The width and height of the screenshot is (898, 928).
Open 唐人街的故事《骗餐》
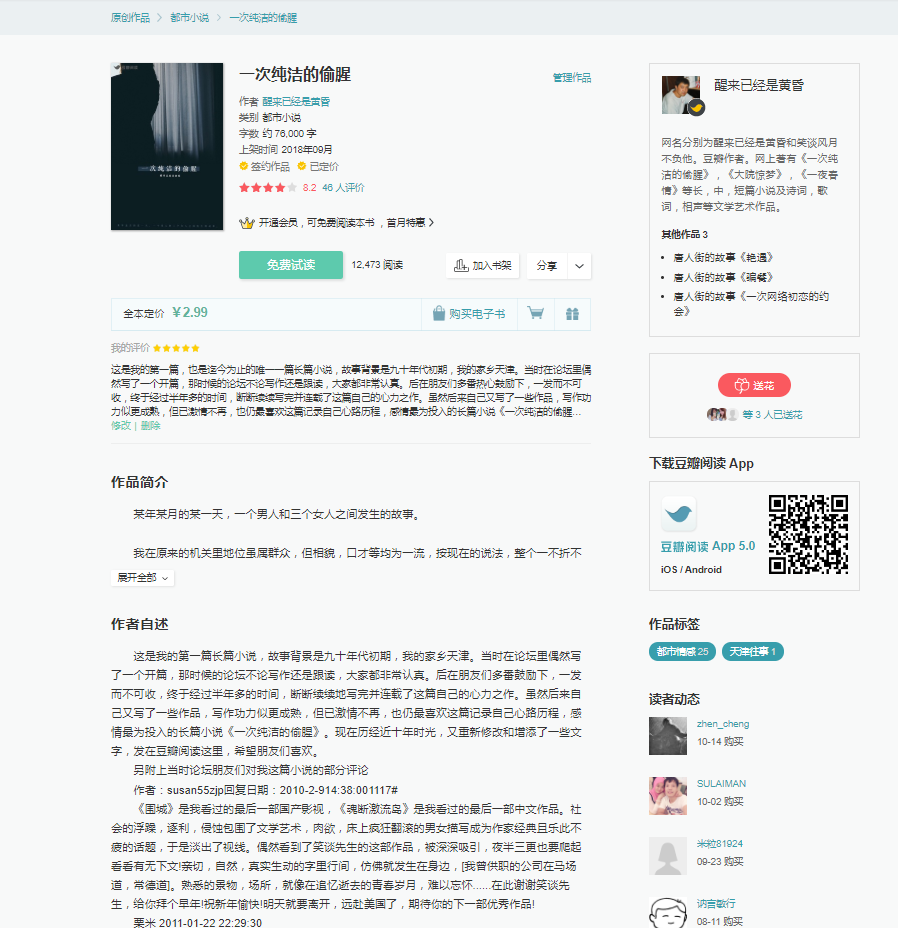pyautogui.click(x=723, y=277)
